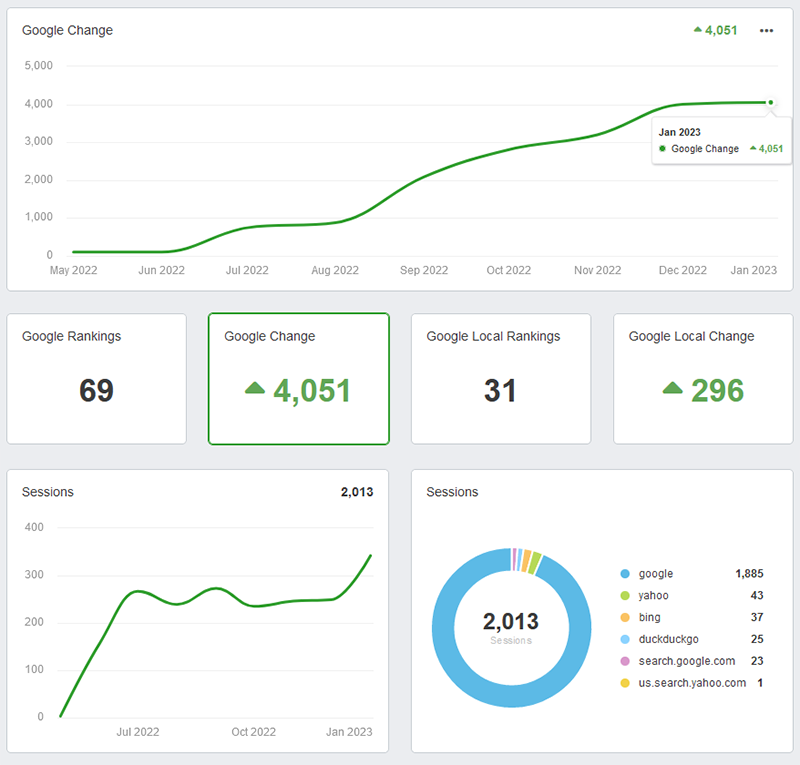Toggle the bing legend label
This screenshot has height=765, width=800.
pos(650,618)
